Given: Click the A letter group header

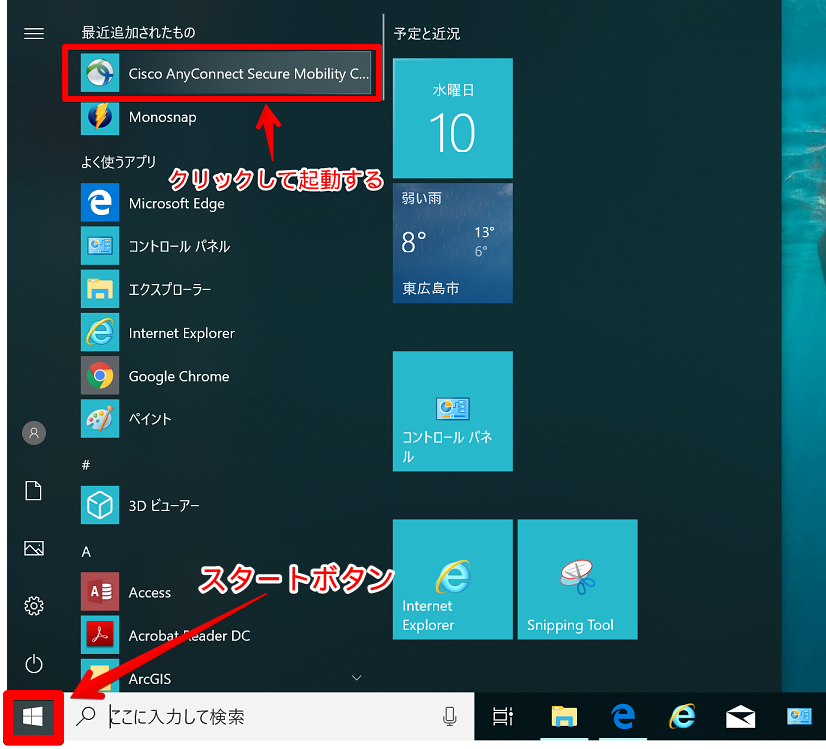Looking at the screenshot, I should click(x=86, y=552).
